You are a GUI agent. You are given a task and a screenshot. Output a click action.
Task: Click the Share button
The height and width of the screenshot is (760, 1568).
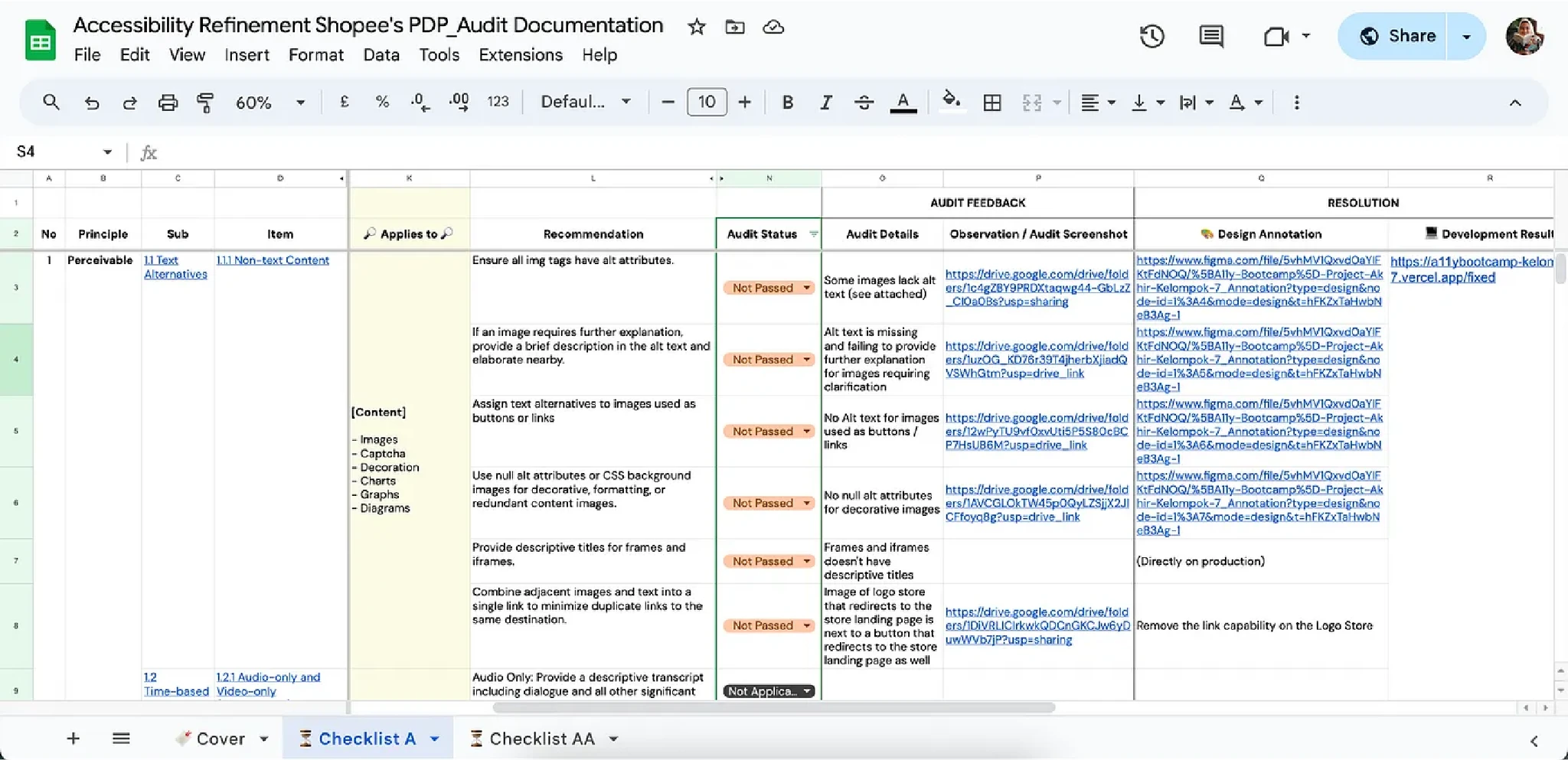pos(1393,36)
